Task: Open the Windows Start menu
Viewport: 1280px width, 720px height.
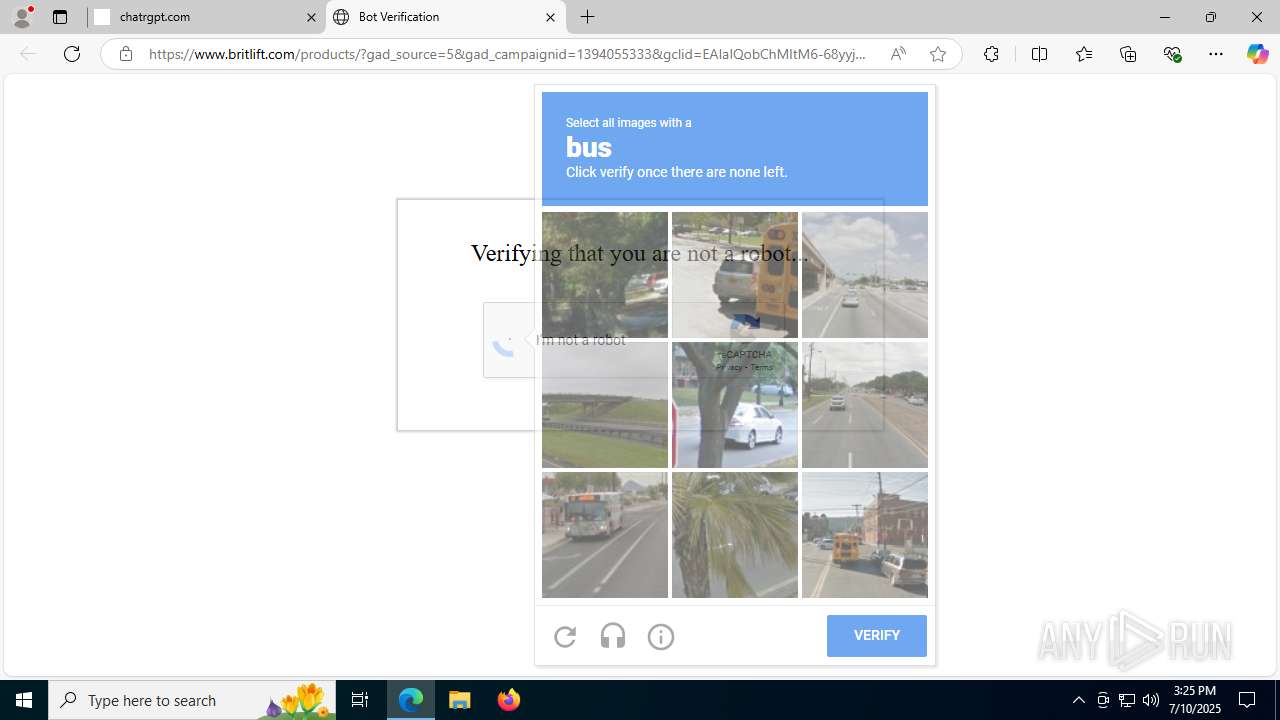Action: [x=24, y=700]
